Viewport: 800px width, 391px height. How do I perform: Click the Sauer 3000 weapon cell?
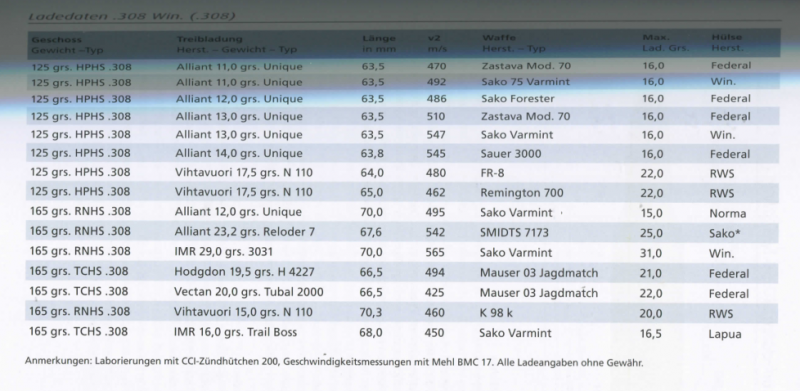pyautogui.click(x=511, y=154)
